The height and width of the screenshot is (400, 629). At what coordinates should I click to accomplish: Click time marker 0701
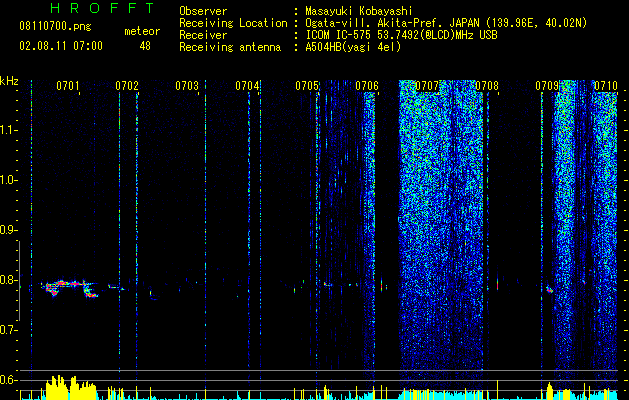click(x=67, y=85)
